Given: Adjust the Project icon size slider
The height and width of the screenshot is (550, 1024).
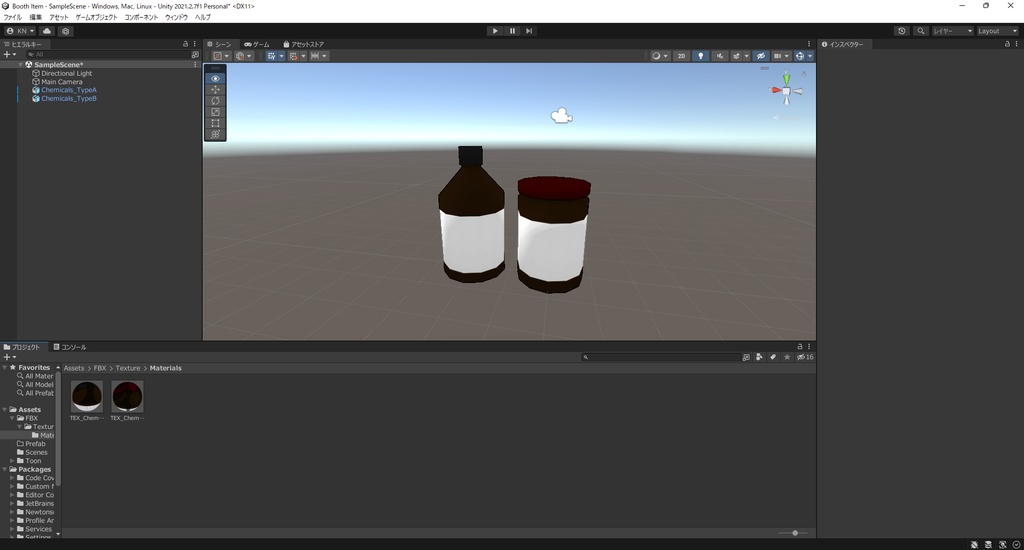Looking at the screenshot, I should pos(795,533).
